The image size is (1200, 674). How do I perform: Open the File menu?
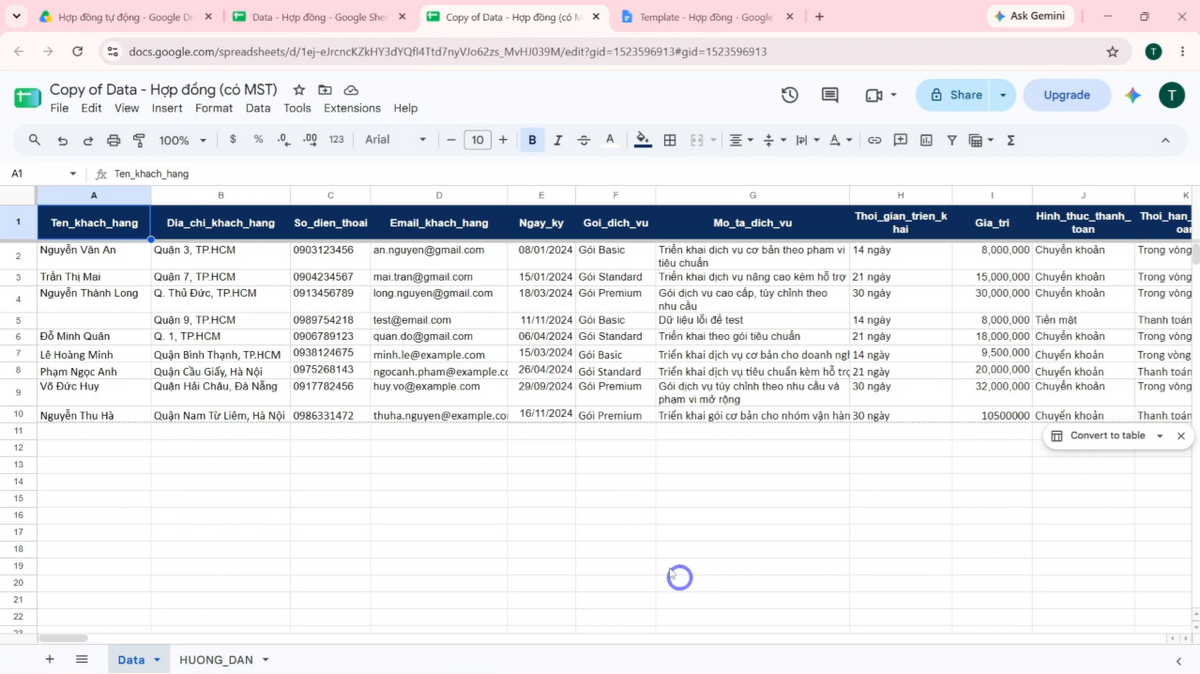click(59, 108)
